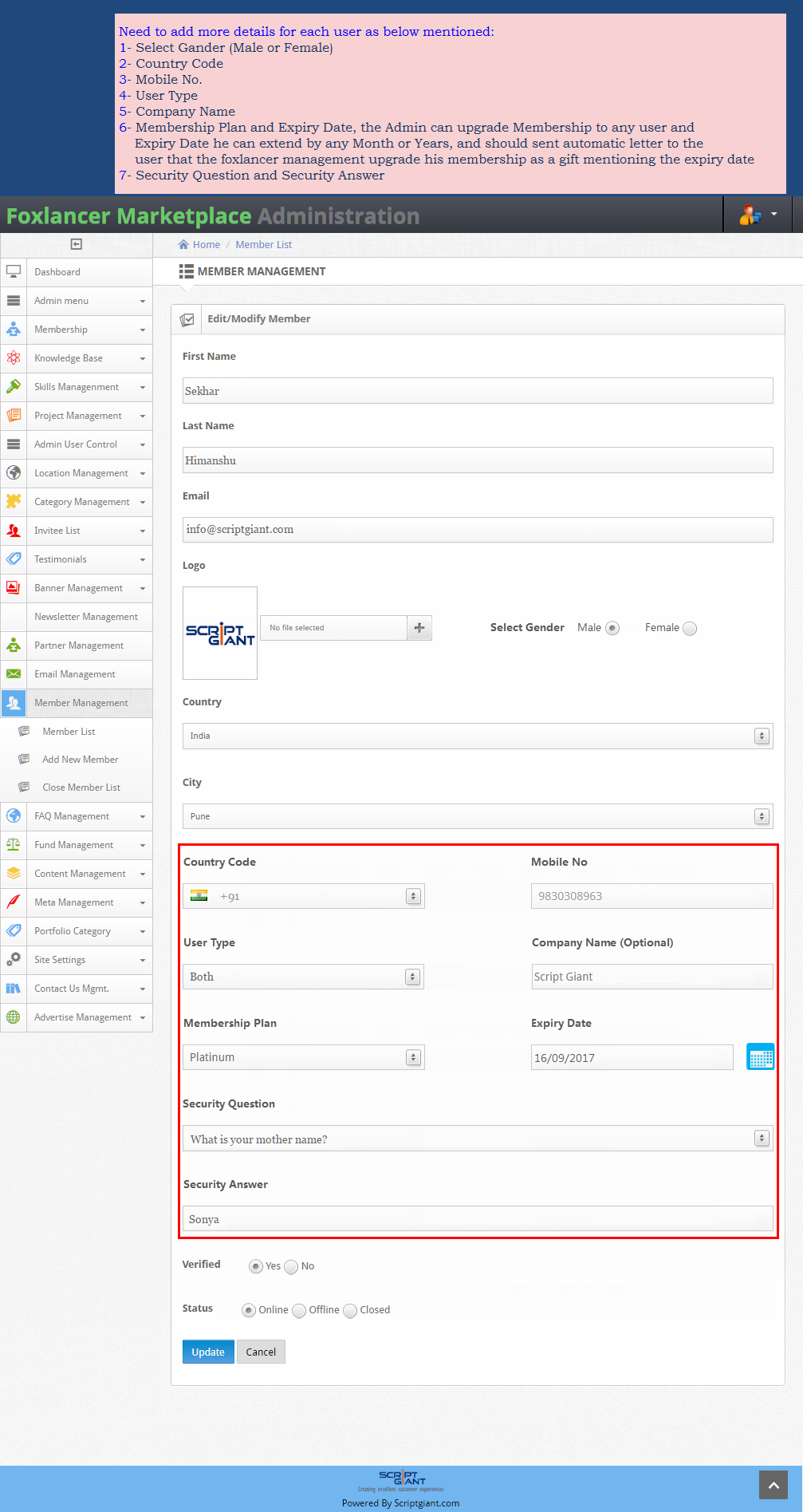Image resolution: width=803 pixels, height=1512 pixels.
Task: Set Verified to Yes
Action: tap(256, 1266)
